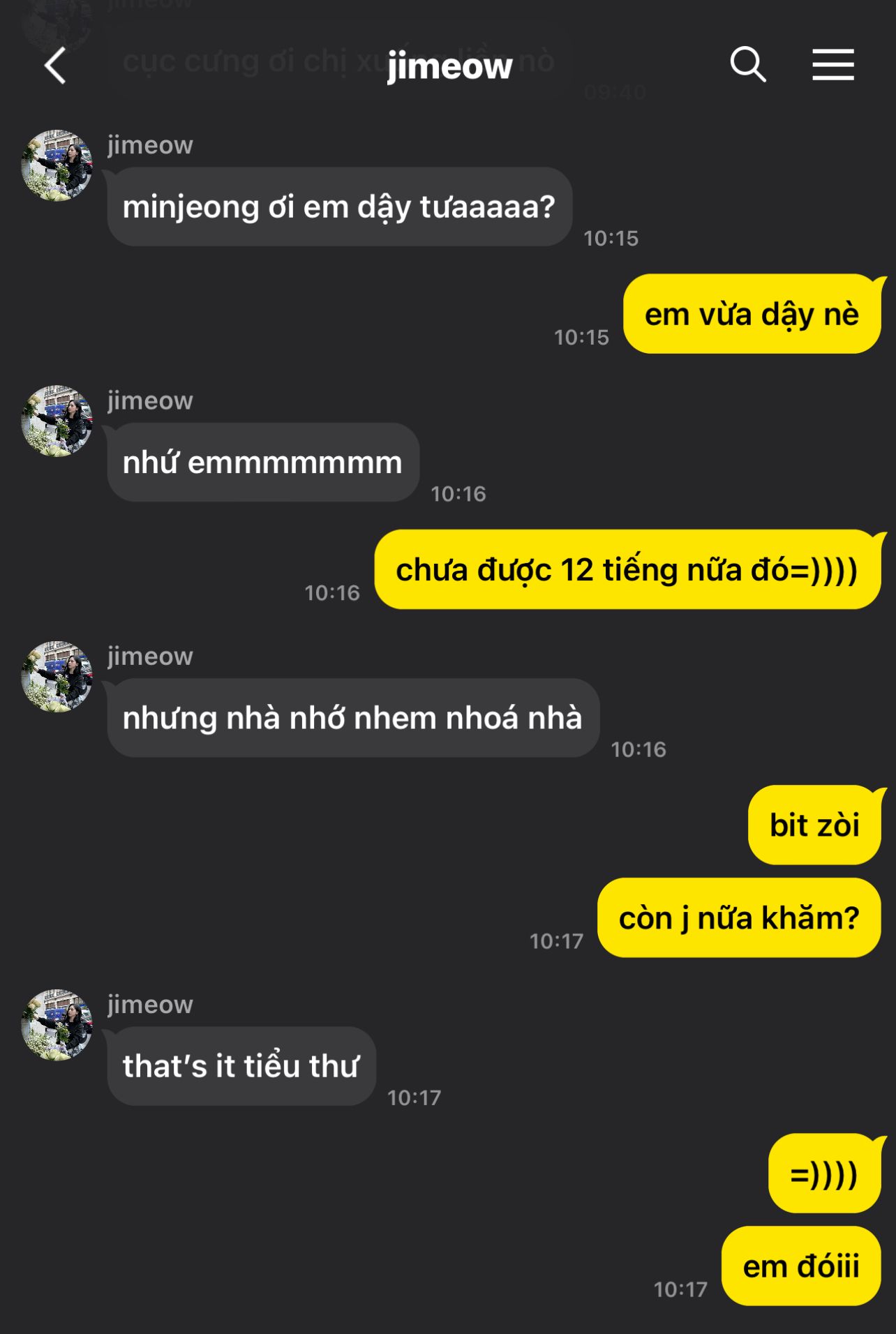Tap bubble 'chưa được 12 tiếng nữa đó=))))'
The width and height of the screenshot is (896, 1334).
pyautogui.click(x=628, y=569)
